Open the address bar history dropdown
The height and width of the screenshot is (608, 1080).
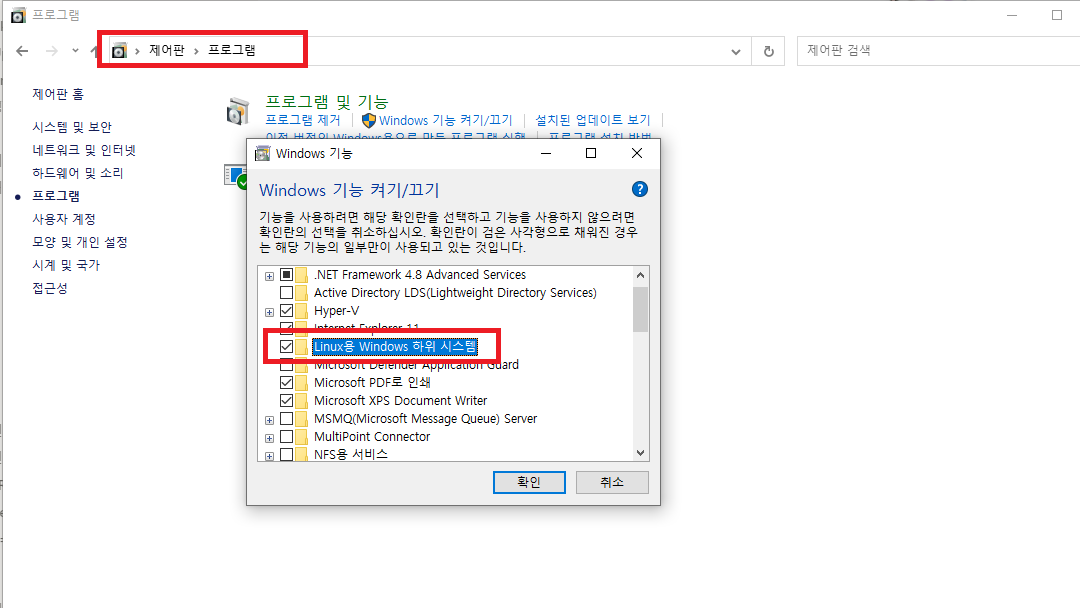click(x=736, y=52)
